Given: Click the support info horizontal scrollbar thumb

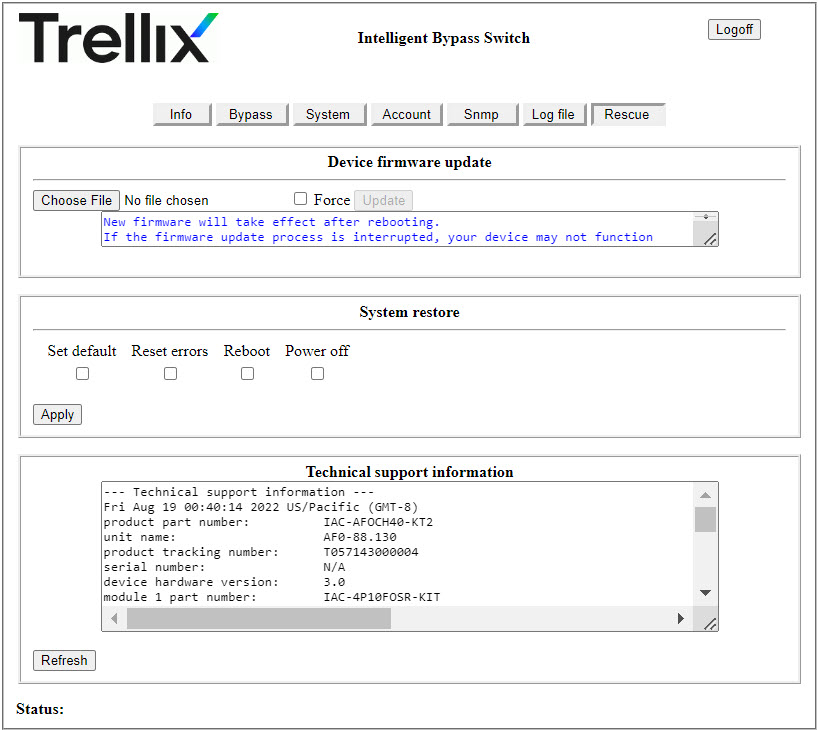Looking at the screenshot, I should click(259, 618).
